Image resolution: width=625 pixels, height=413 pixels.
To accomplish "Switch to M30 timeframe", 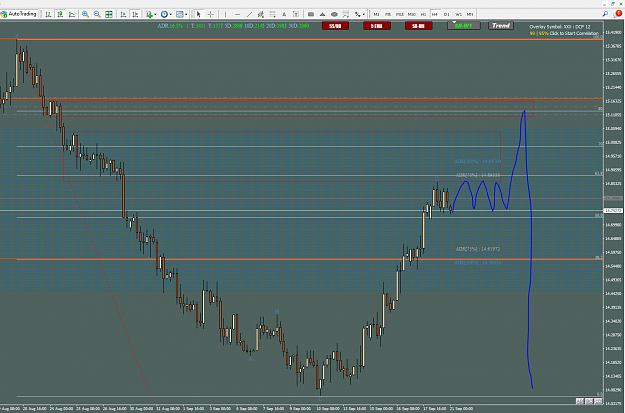I will tap(411, 14).
